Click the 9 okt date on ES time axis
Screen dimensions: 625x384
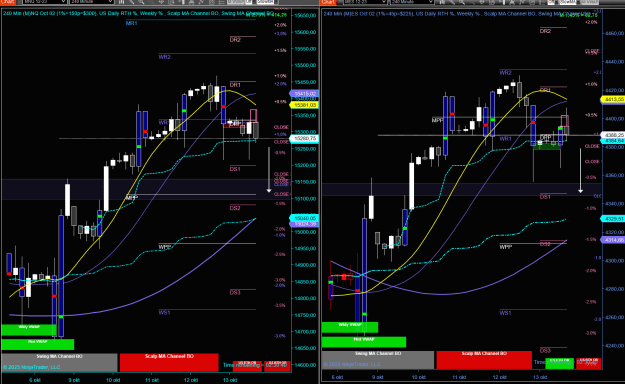tap(377, 377)
